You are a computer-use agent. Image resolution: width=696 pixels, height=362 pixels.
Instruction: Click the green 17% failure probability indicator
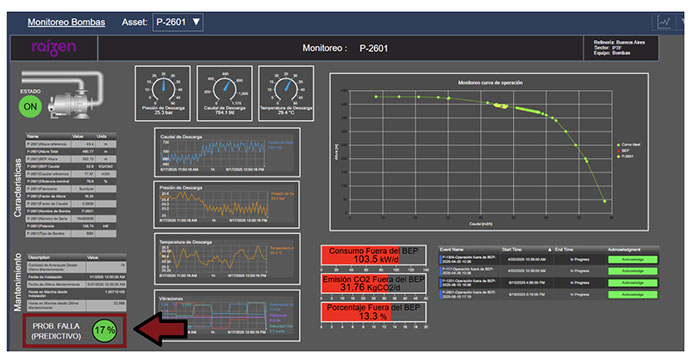[105, 331]
